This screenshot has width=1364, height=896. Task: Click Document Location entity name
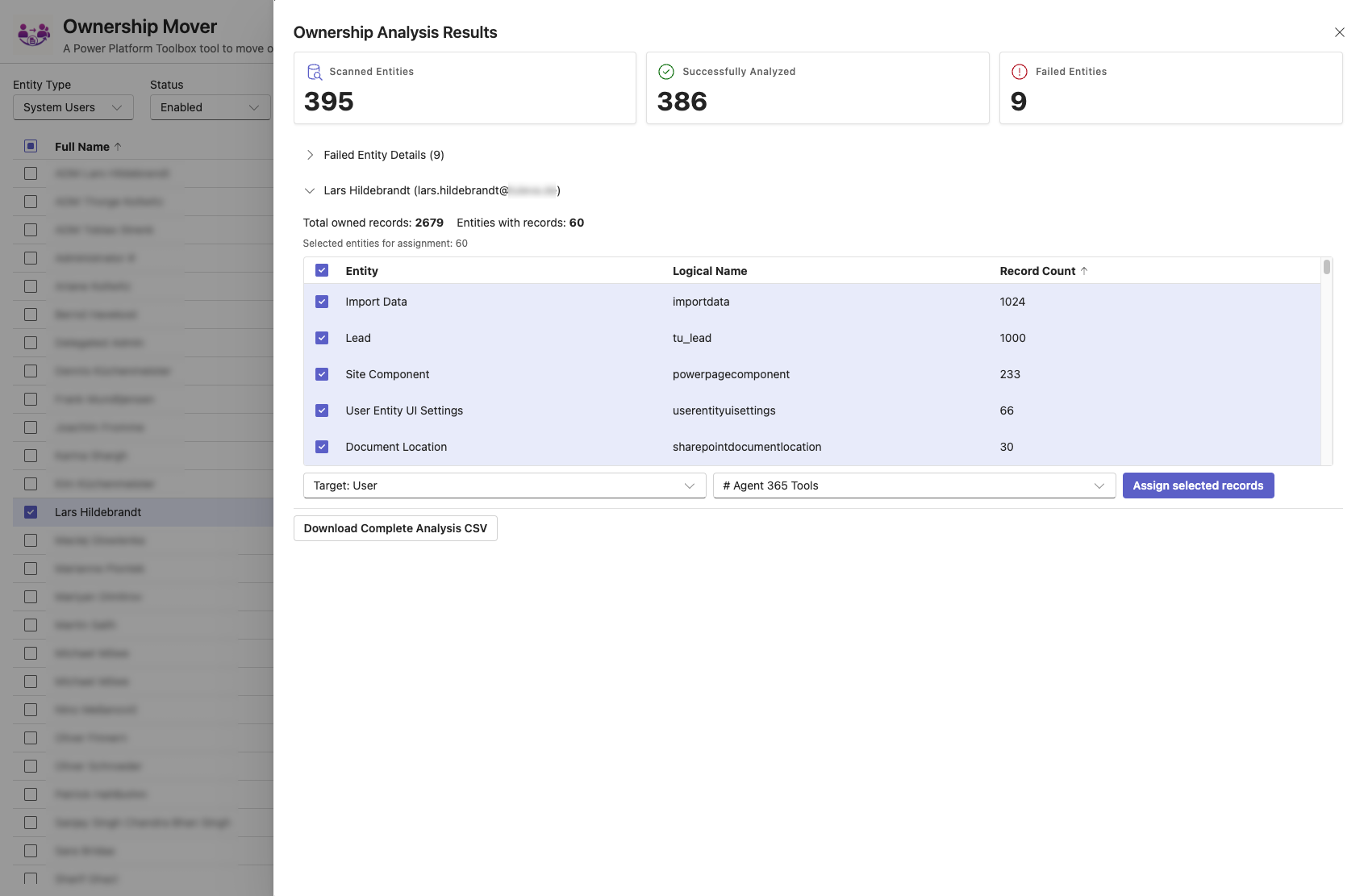(x=396, y=447)
